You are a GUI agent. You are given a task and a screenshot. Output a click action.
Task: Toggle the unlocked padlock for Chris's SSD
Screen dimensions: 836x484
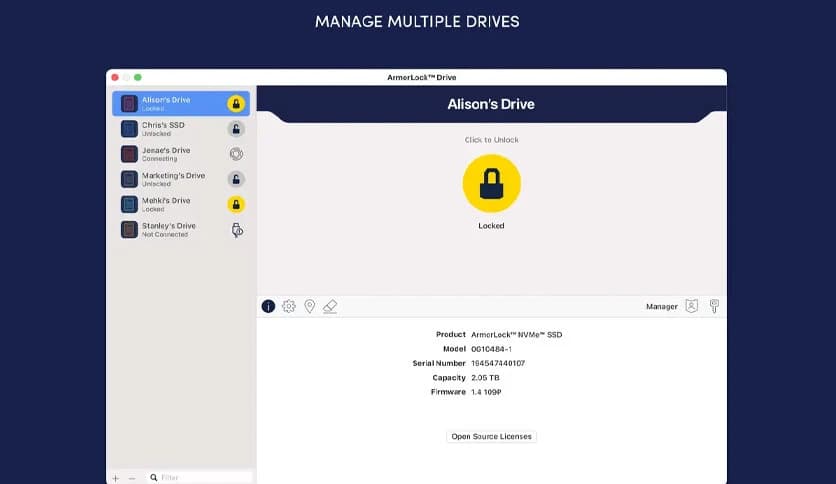236,129
